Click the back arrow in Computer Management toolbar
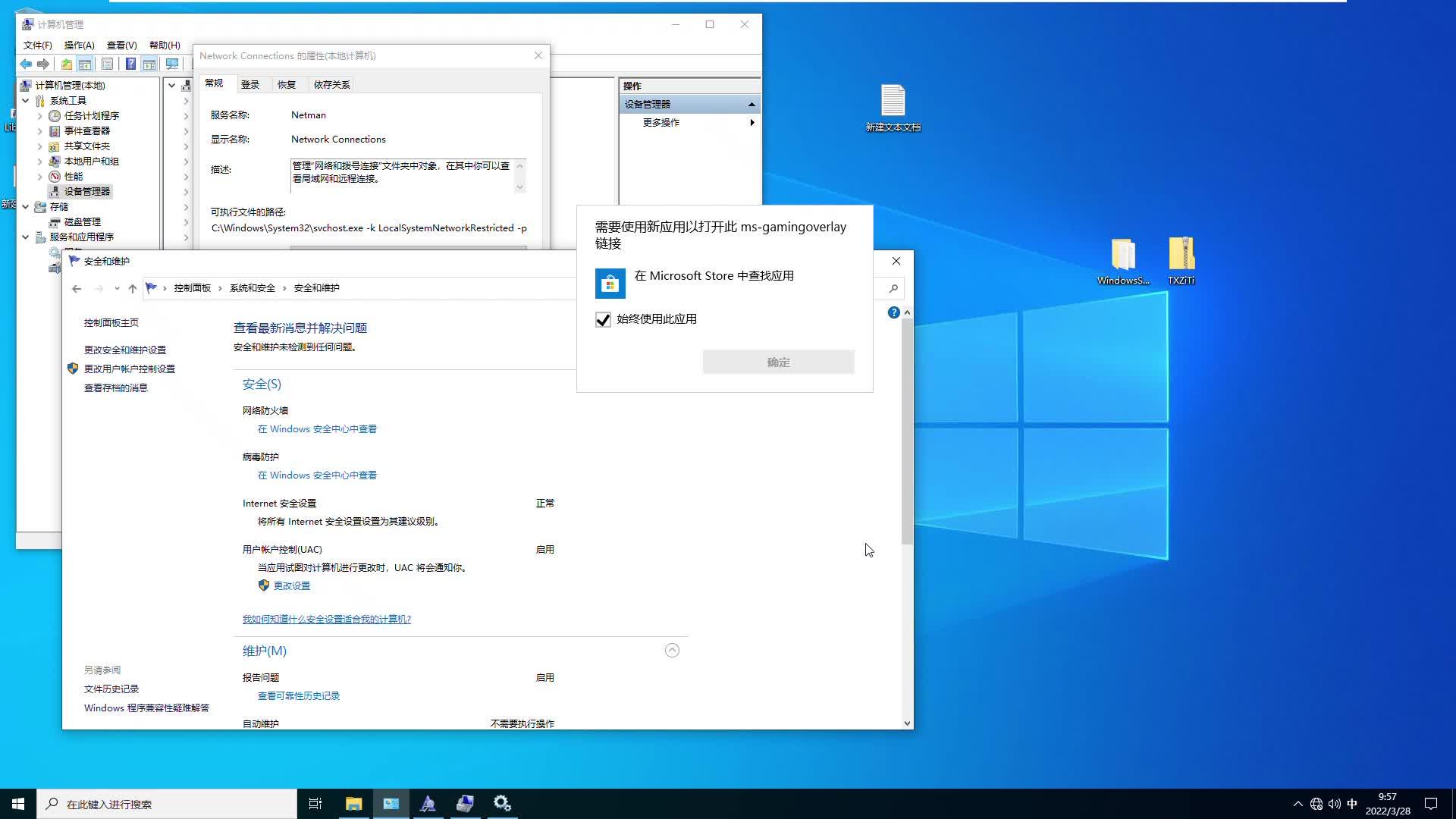Screen dimensions: 1456x819 [x=25, y=64]
